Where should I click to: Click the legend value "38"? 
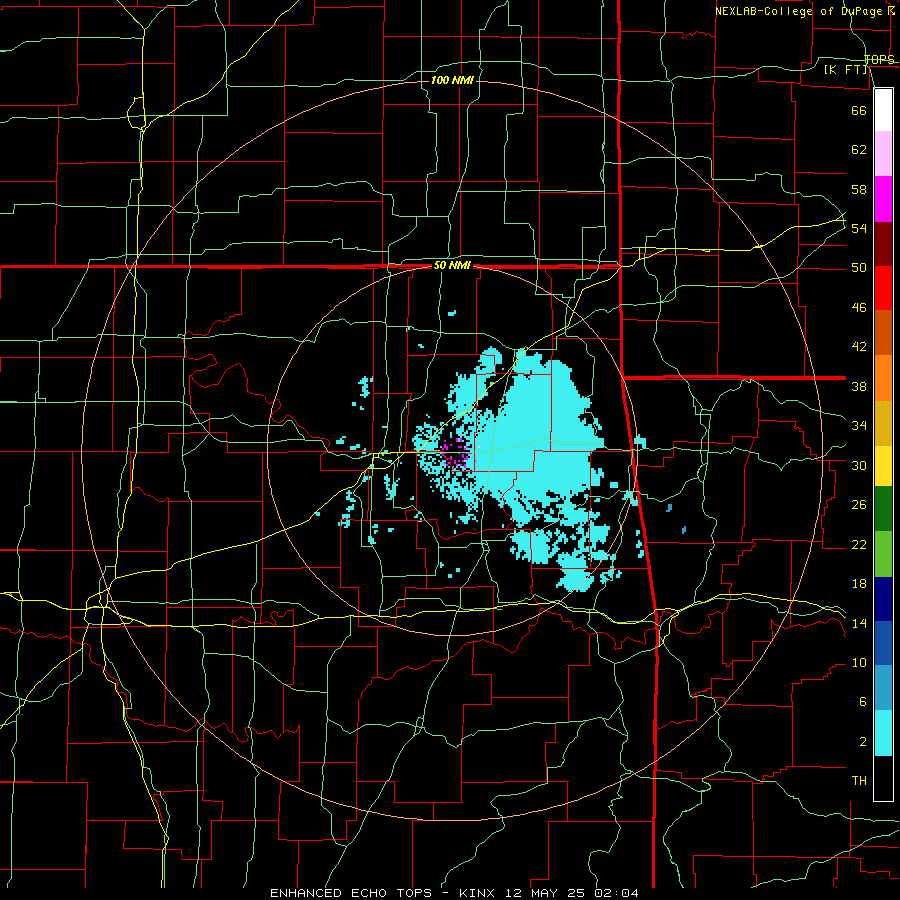(859, 386)
